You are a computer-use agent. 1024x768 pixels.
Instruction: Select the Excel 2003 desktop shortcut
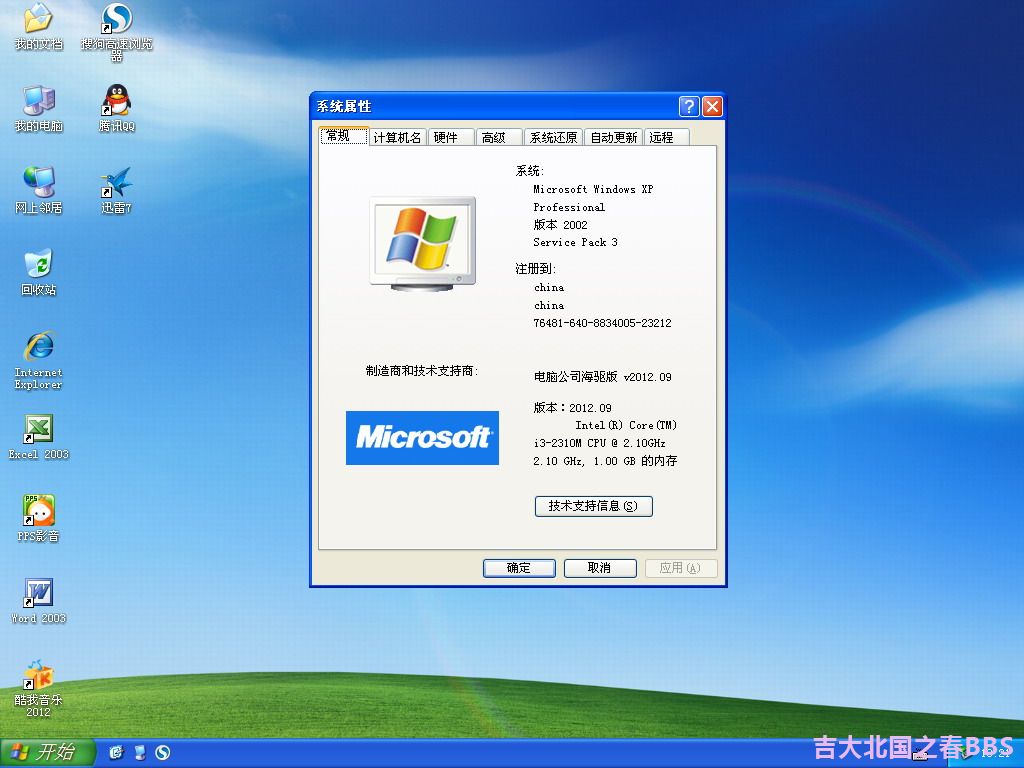click(x=39, y=436)
